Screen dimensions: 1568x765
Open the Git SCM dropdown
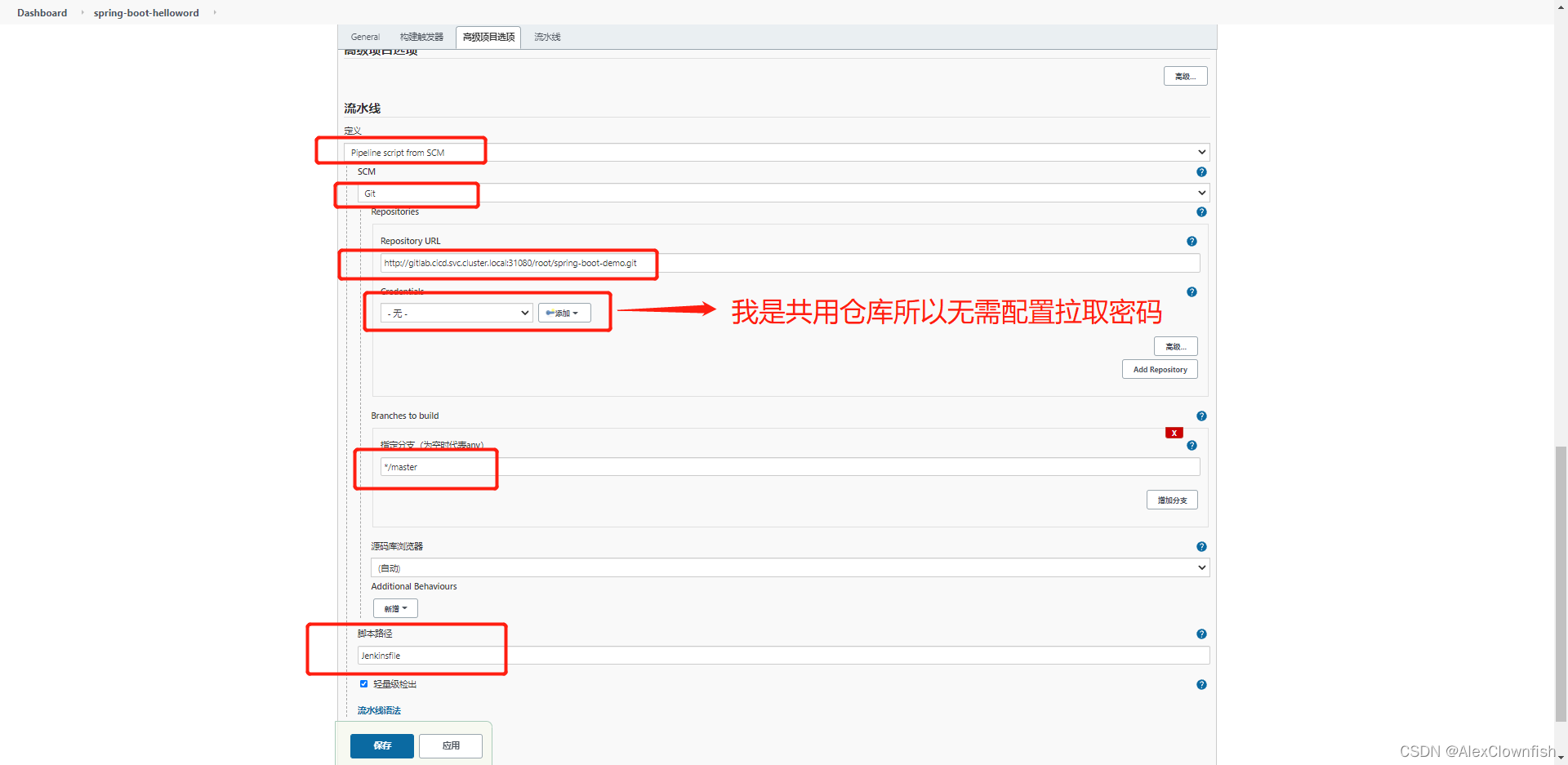pos(783,193)
